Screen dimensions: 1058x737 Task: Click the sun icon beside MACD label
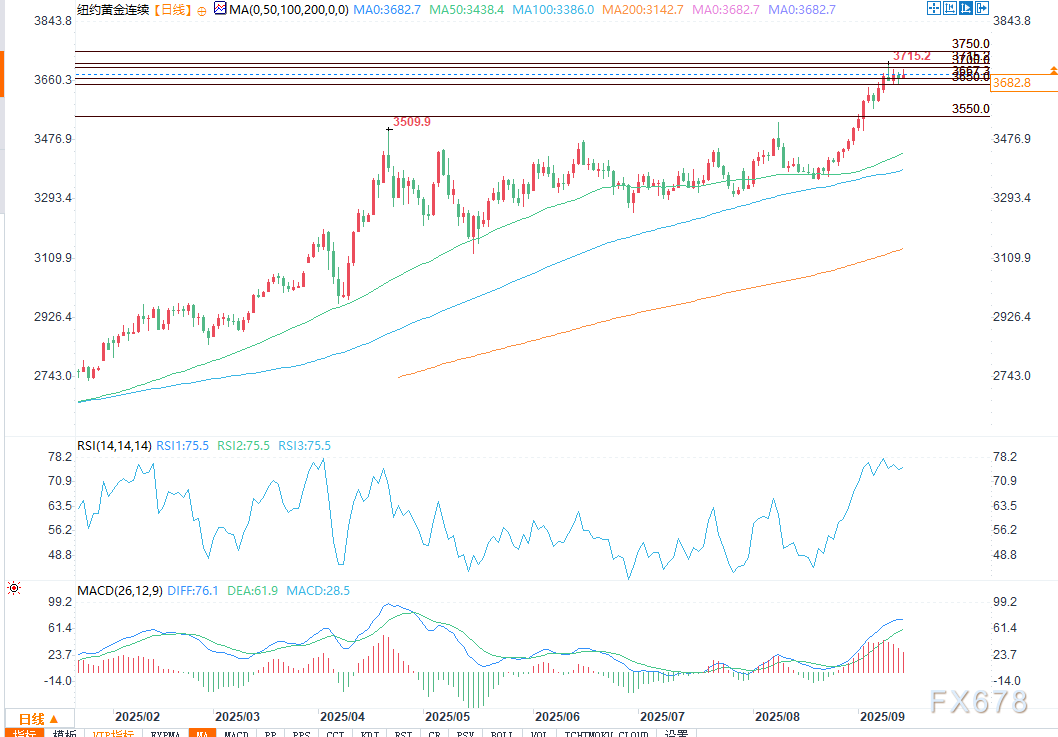[13, 588]
